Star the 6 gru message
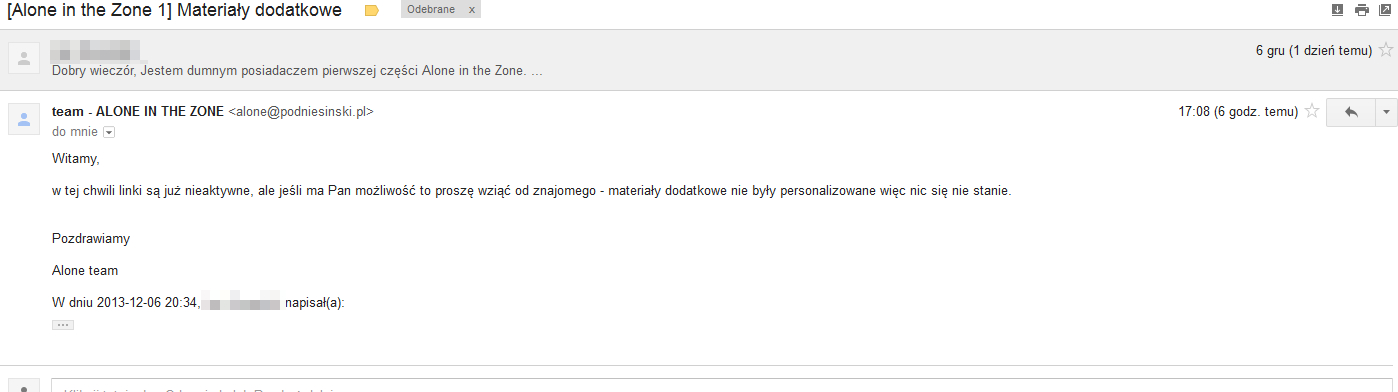1398x392 pixels. click(x=1386, y=50)
